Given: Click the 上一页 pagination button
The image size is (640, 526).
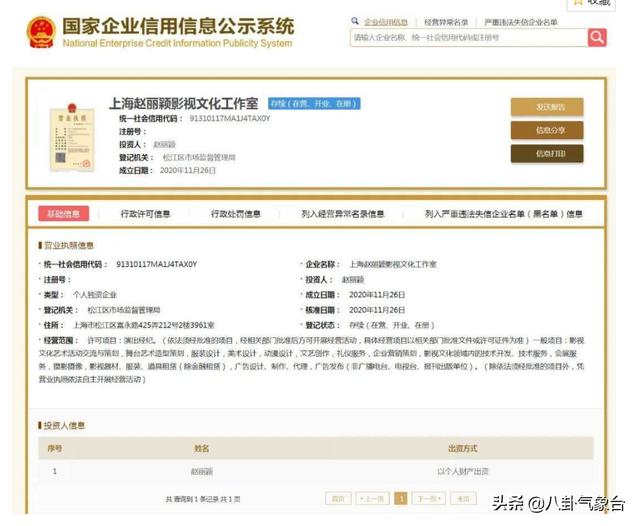Looking at the screenshot, I should pos(372,499).
